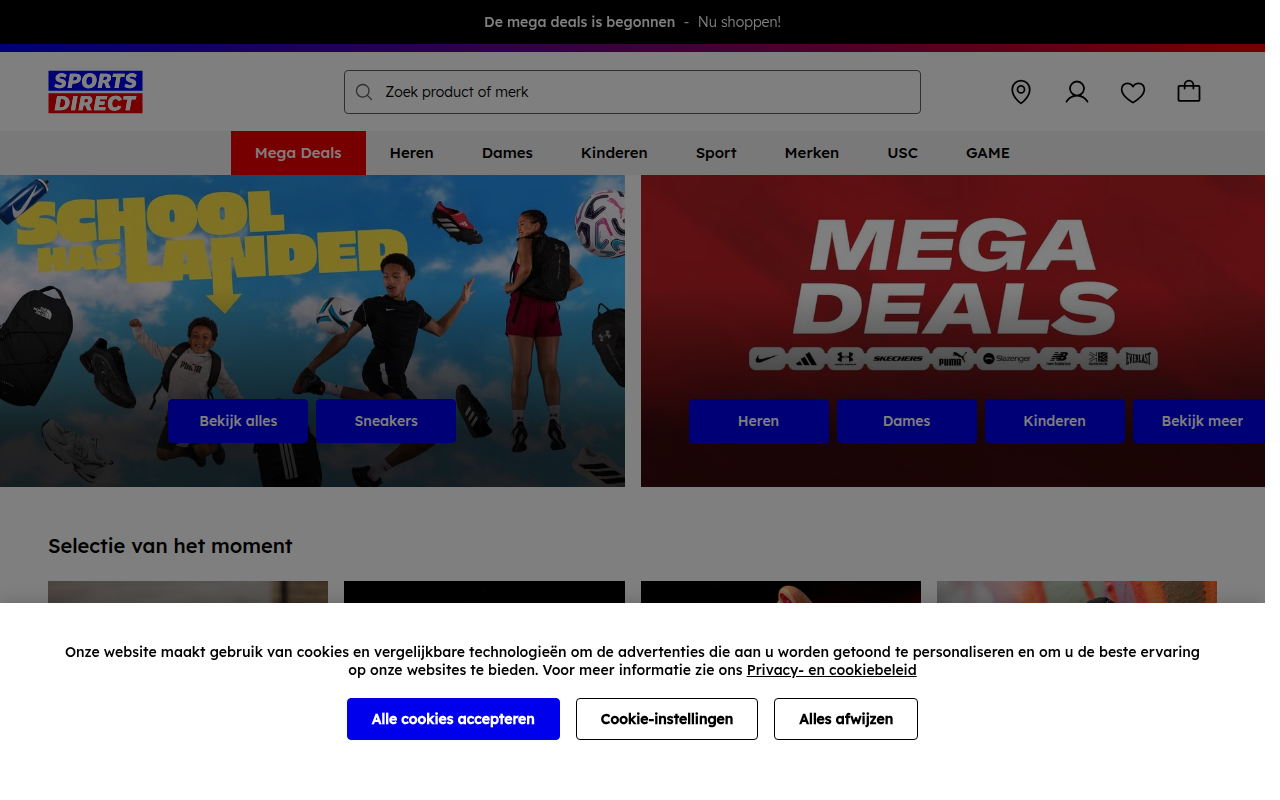Click the magnifier search icon
Image resolution: width=1280 pixels, height=800 pixels.
click(x=364, y=92)
